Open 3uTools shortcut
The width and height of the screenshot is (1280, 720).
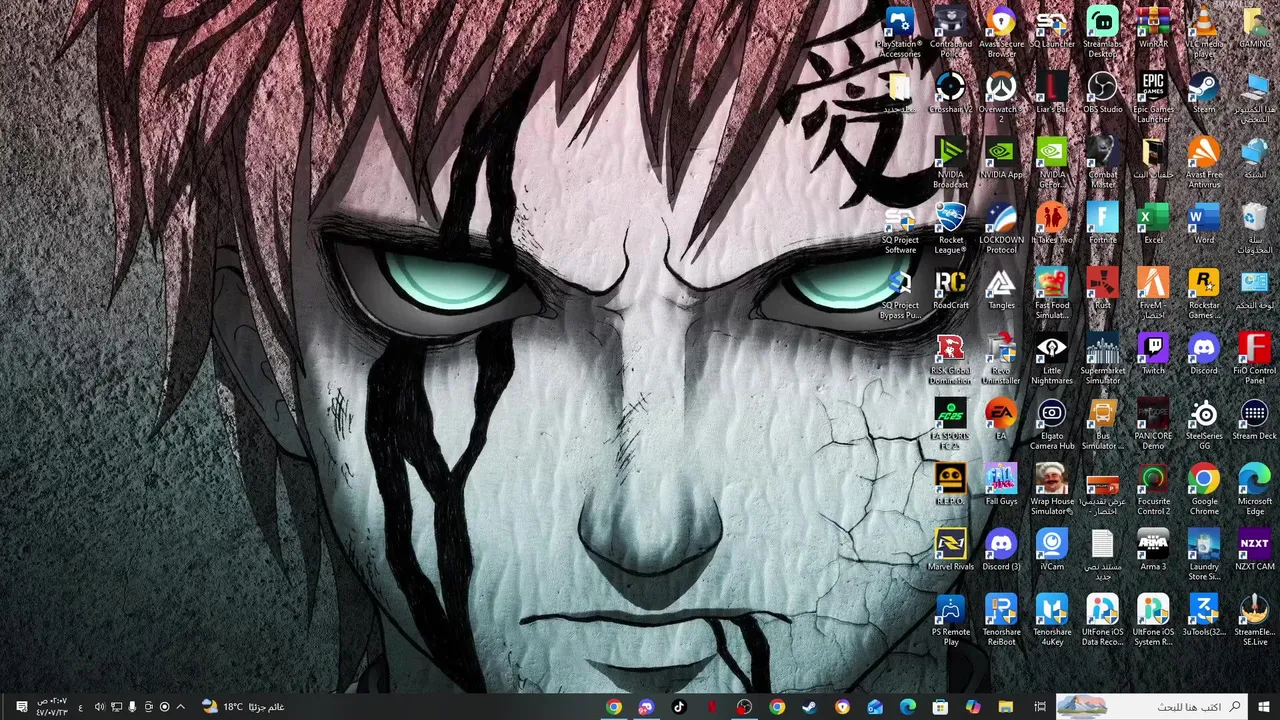pos(1204,616)
